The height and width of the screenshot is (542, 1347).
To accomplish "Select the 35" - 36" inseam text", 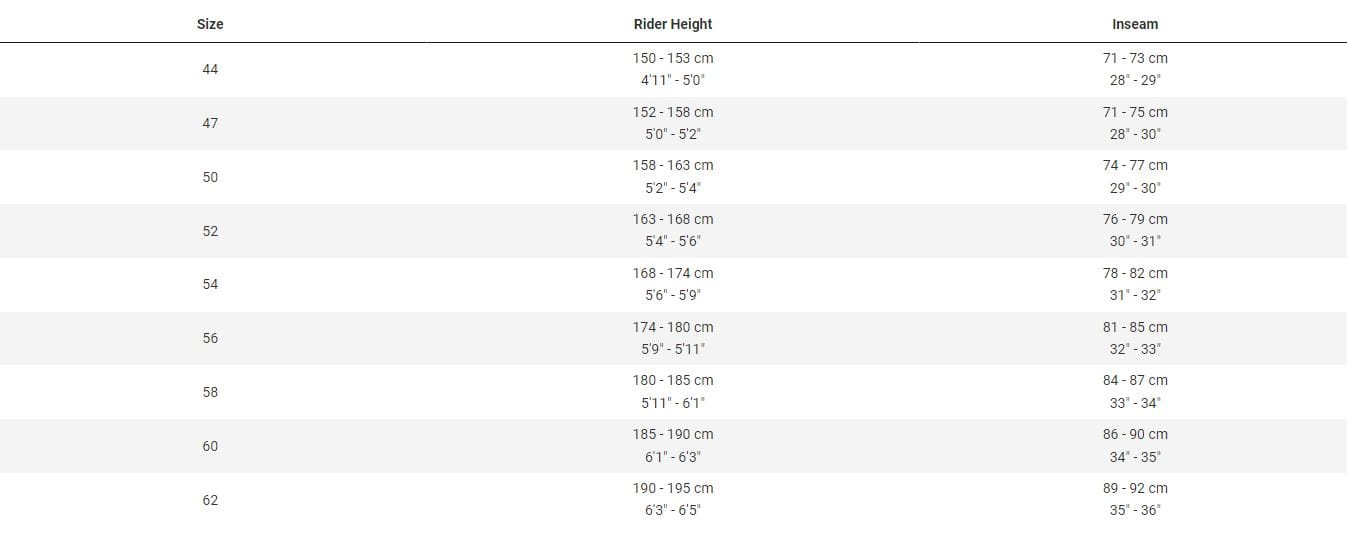I will coord(1135,510).
